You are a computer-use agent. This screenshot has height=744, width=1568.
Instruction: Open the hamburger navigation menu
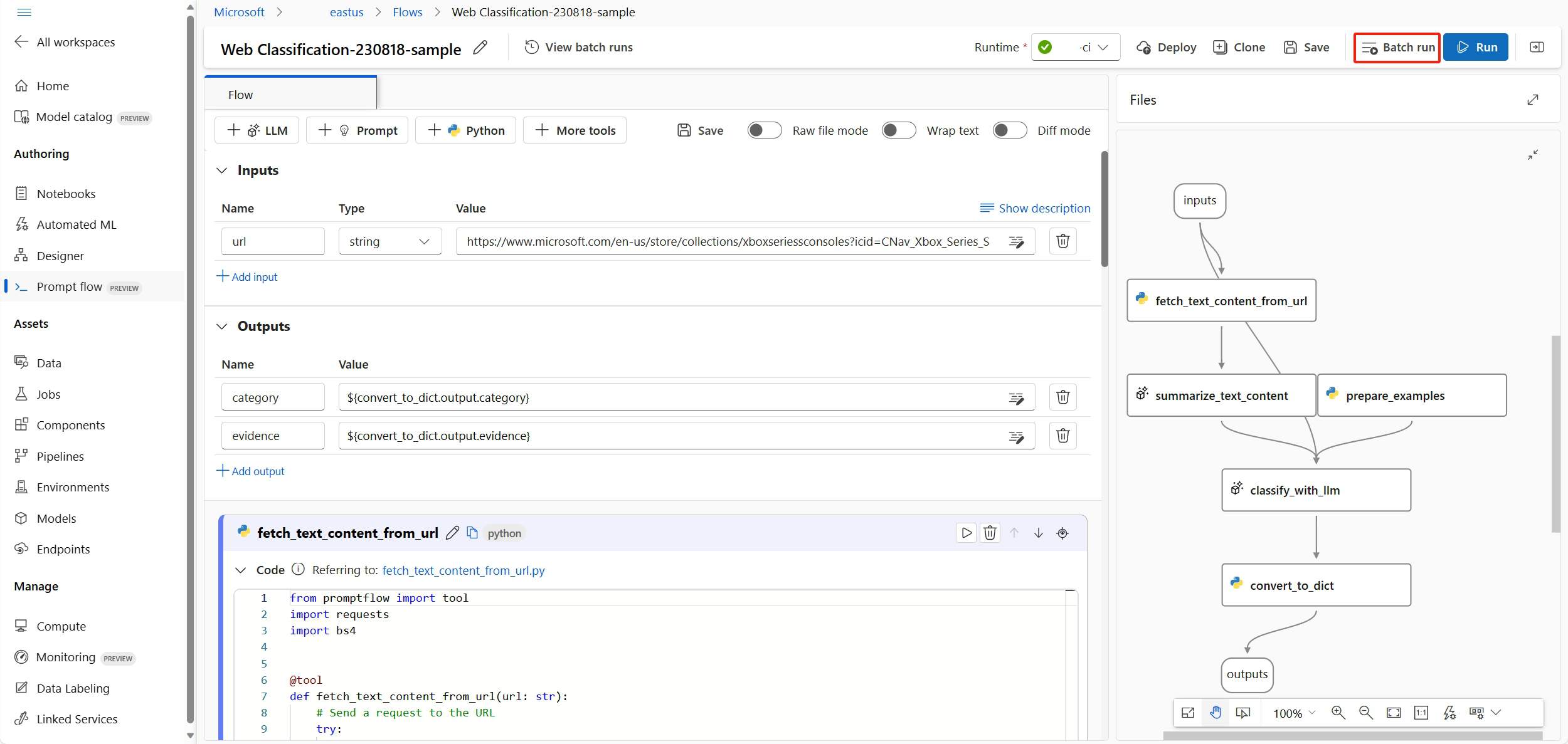click(x=24, y=12)
